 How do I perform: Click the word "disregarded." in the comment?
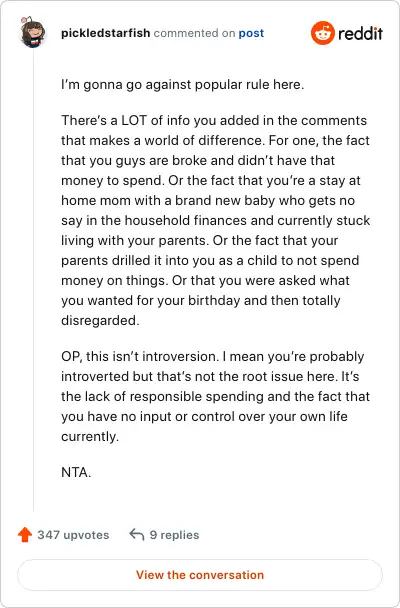(100, 320)
